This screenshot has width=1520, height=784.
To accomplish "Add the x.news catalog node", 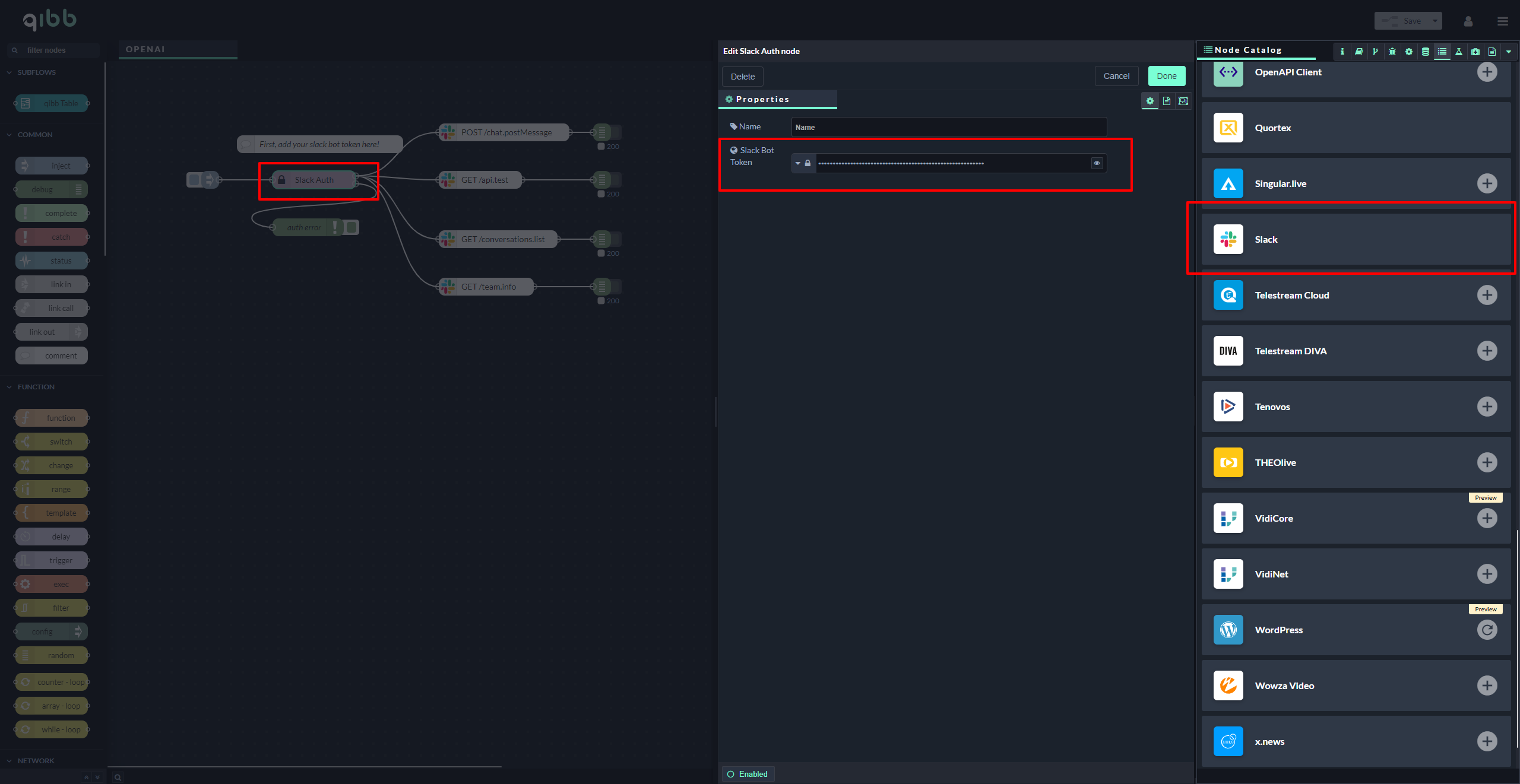I will [x=1487, y=741].
